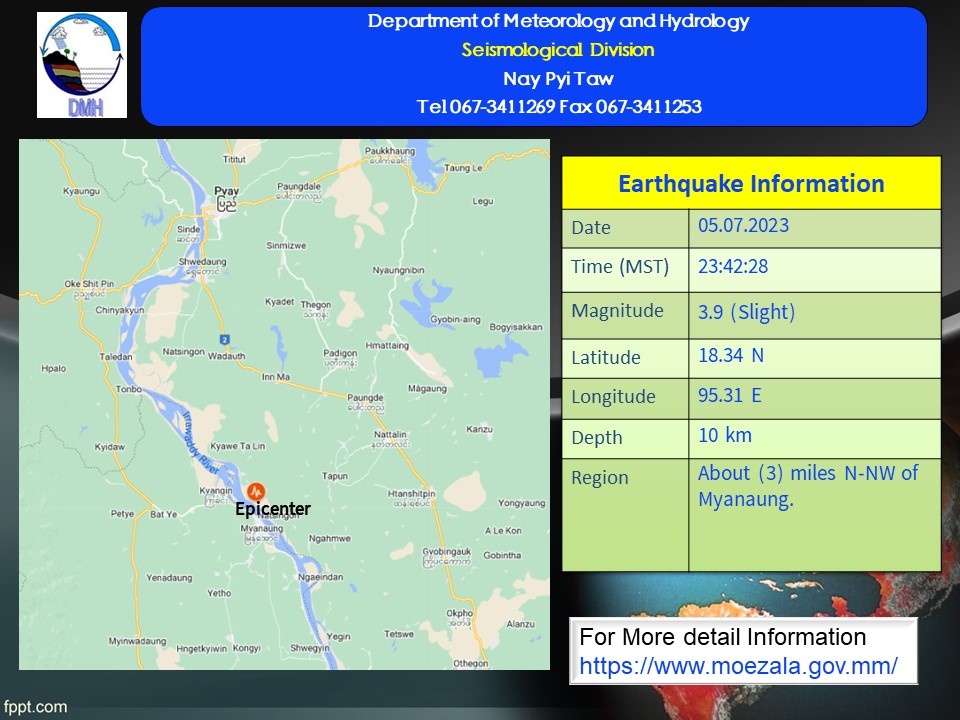Click the orange epicenter marker icon
Viewport: 960px width, 720px height.
(256, 491)
